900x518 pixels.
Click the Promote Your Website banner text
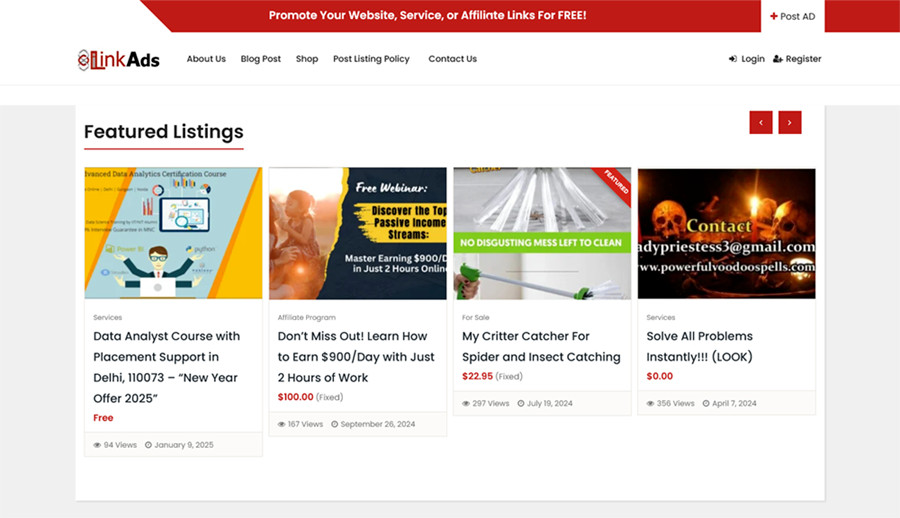point(428,16)
